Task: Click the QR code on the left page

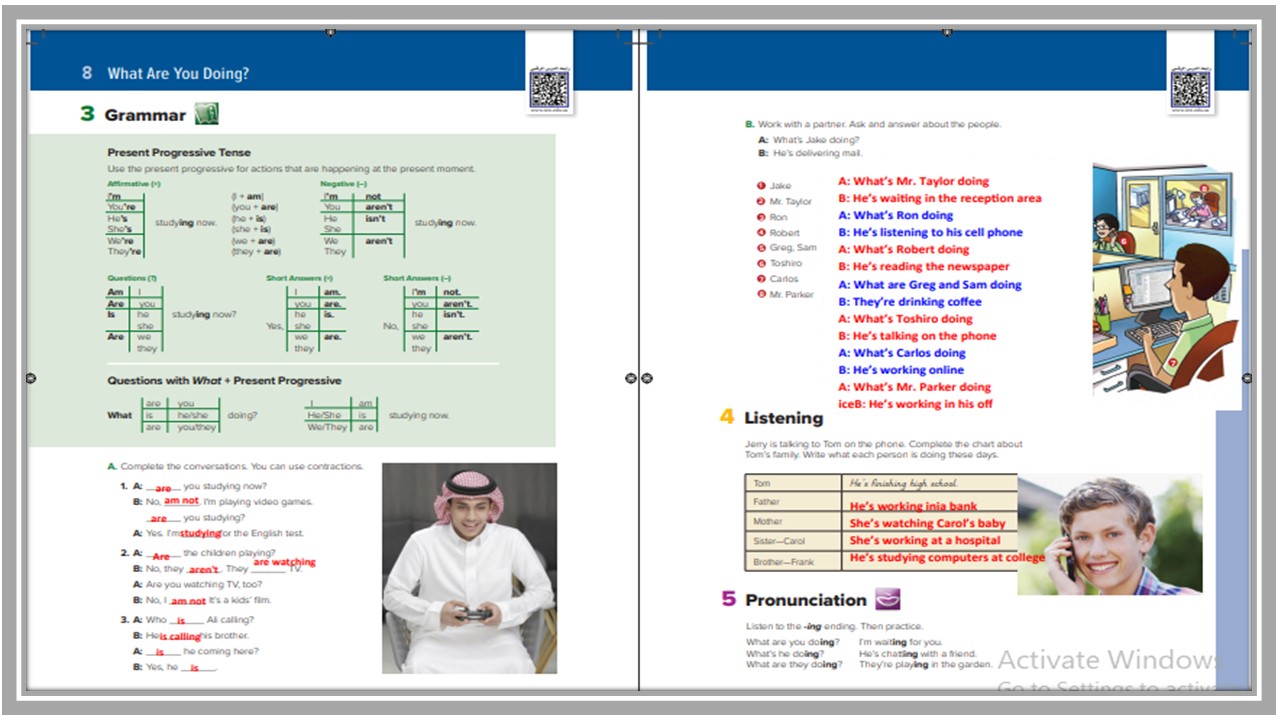Action: point(549,89)
